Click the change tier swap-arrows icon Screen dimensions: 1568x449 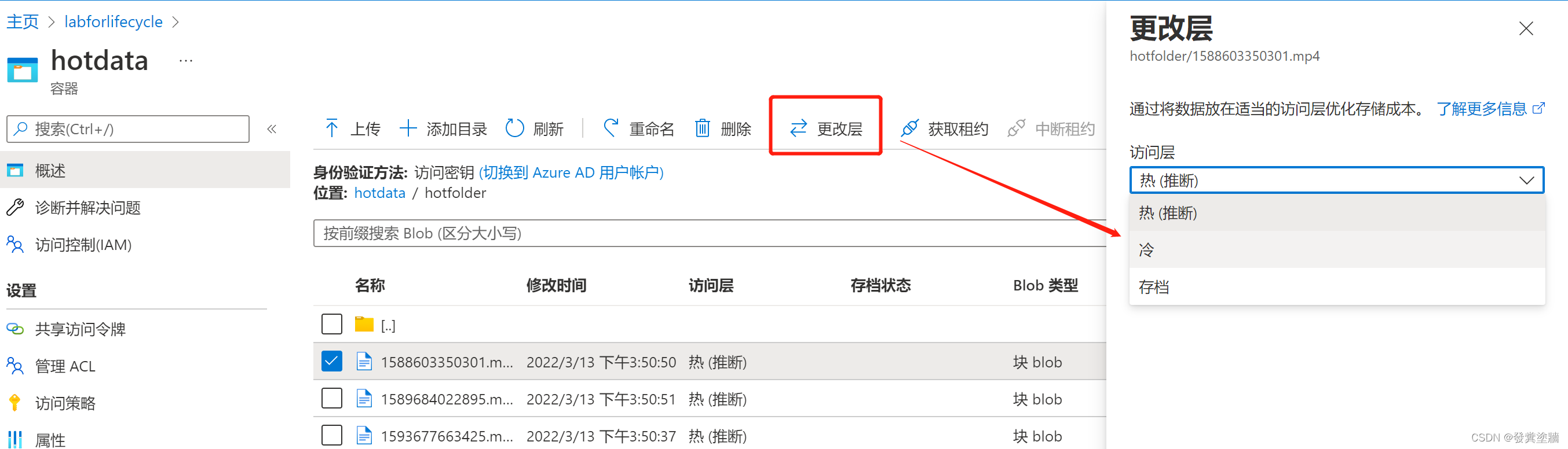pyautogui.click(x=798, y=128)
